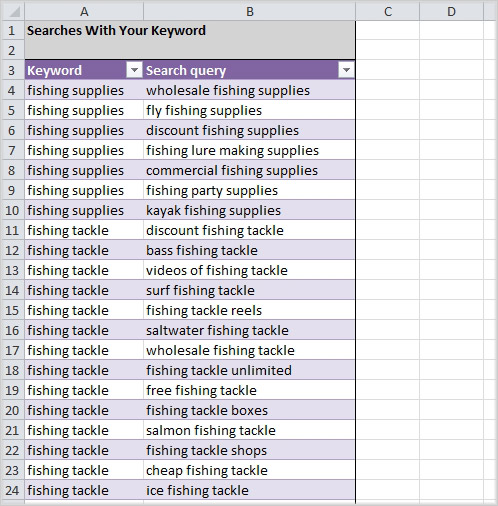This screenshot has height=506, width=498.
Task: Select column C header
Action: pyautogui.click(x=388, y=12)
